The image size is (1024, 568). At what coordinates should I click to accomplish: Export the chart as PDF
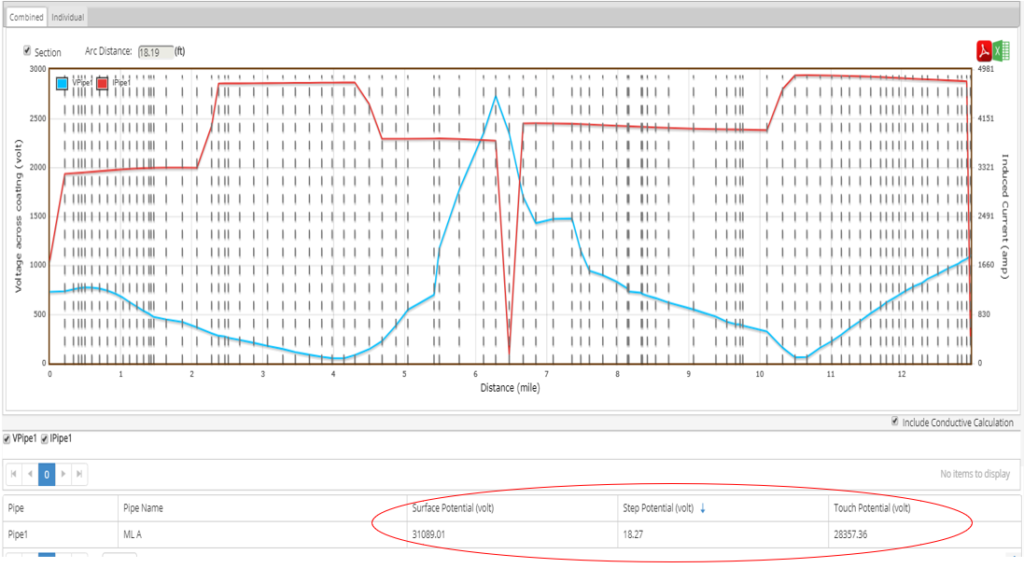coord(984,52)
